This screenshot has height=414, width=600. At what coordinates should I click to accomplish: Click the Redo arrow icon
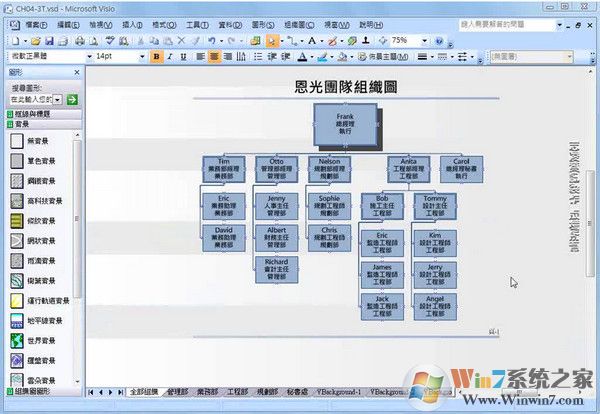(x=232, y=41)
